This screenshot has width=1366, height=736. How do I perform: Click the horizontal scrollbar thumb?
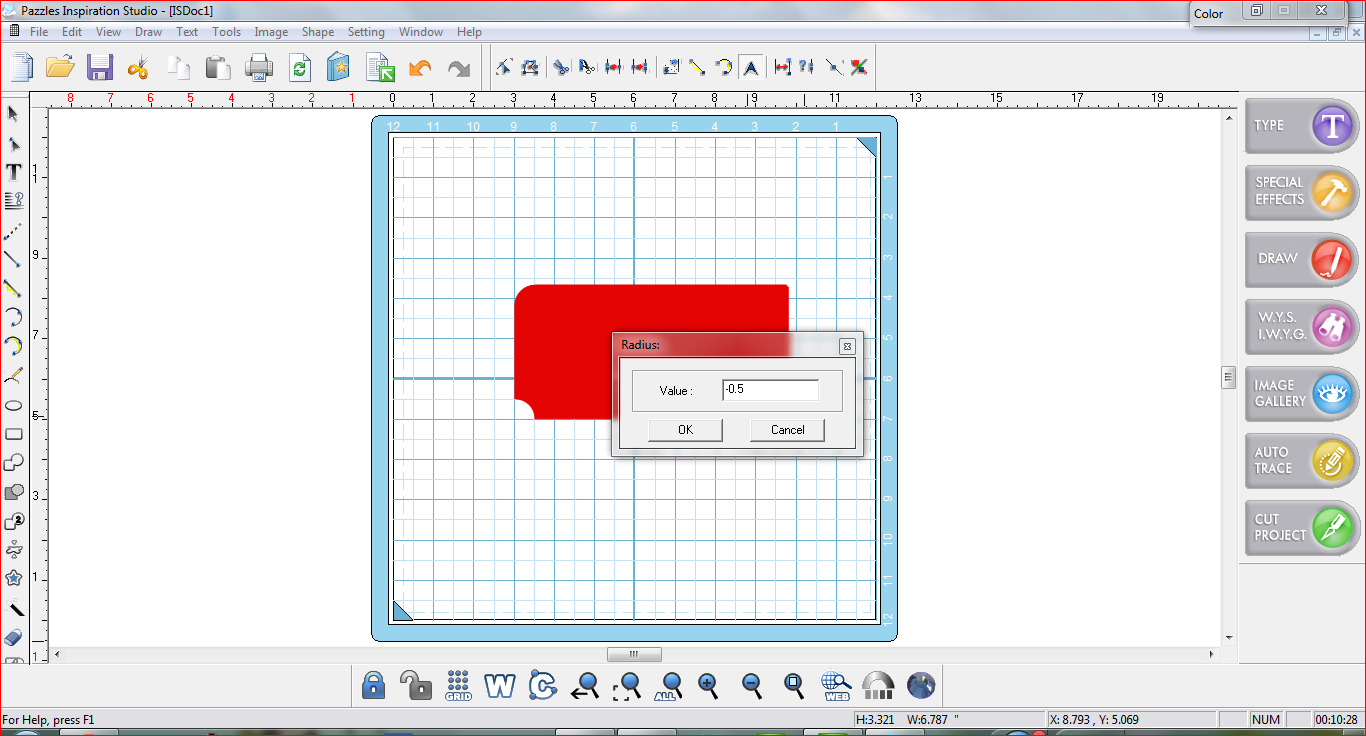pos(634,655)
